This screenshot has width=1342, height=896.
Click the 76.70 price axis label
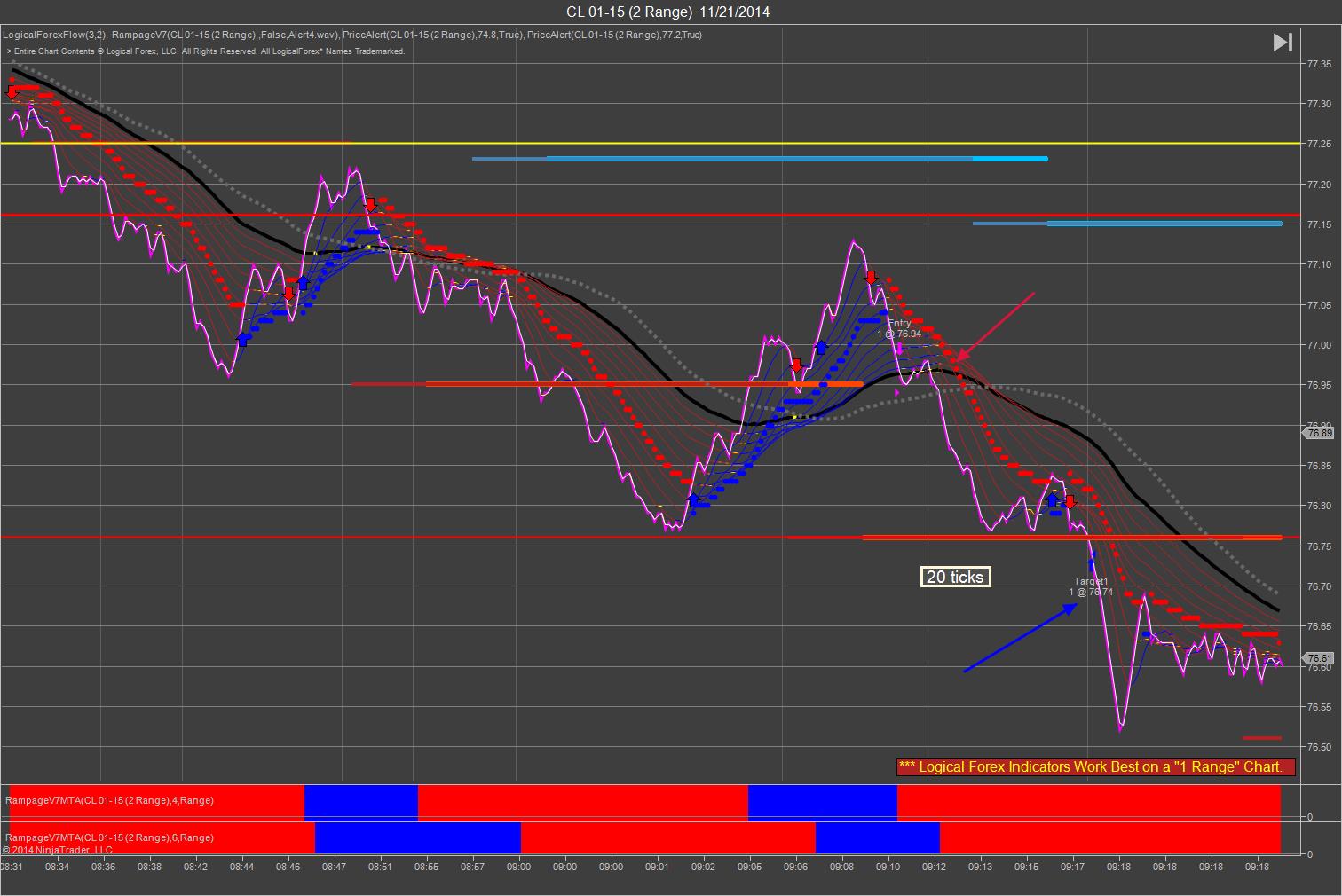coord(1318,586)
